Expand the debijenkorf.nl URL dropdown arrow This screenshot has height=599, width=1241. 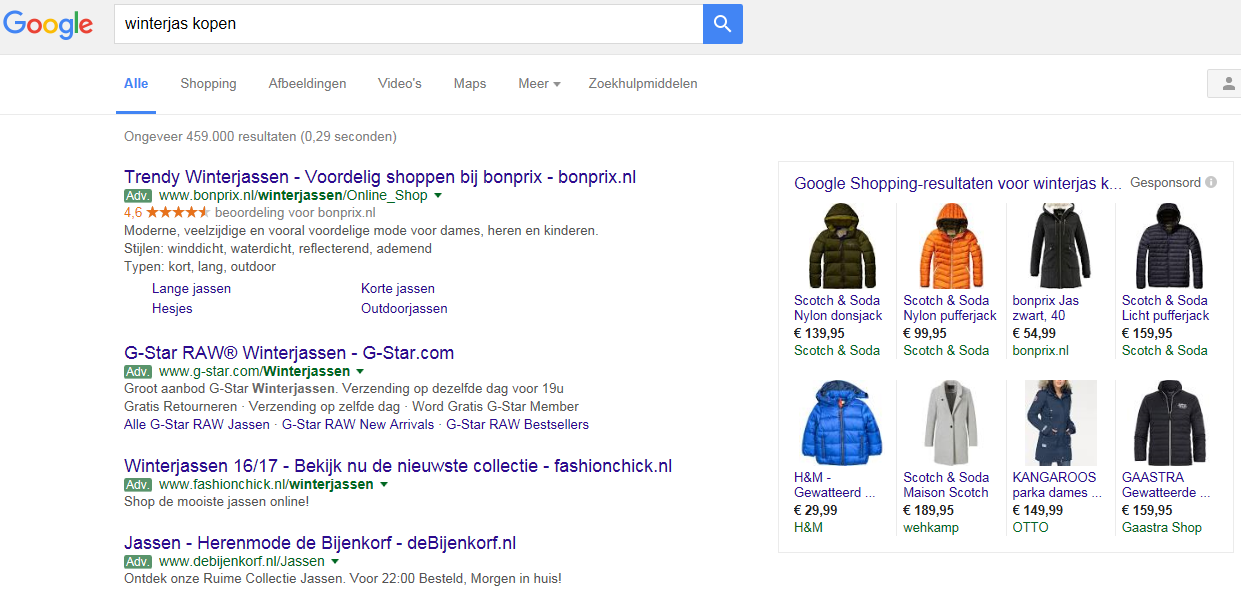[x=335, y=562]
